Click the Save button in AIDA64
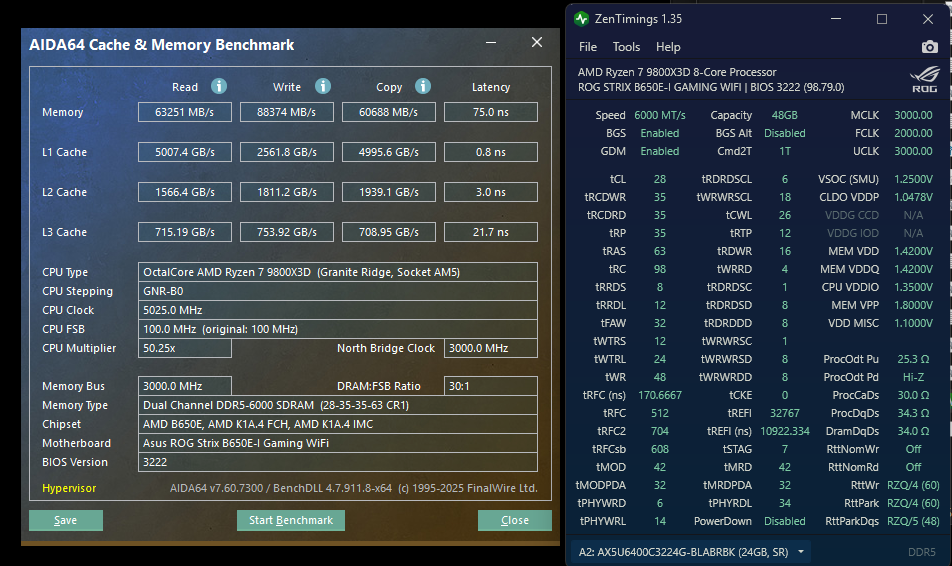The width and height of the screenshot is (952, 566). point(66,520)
